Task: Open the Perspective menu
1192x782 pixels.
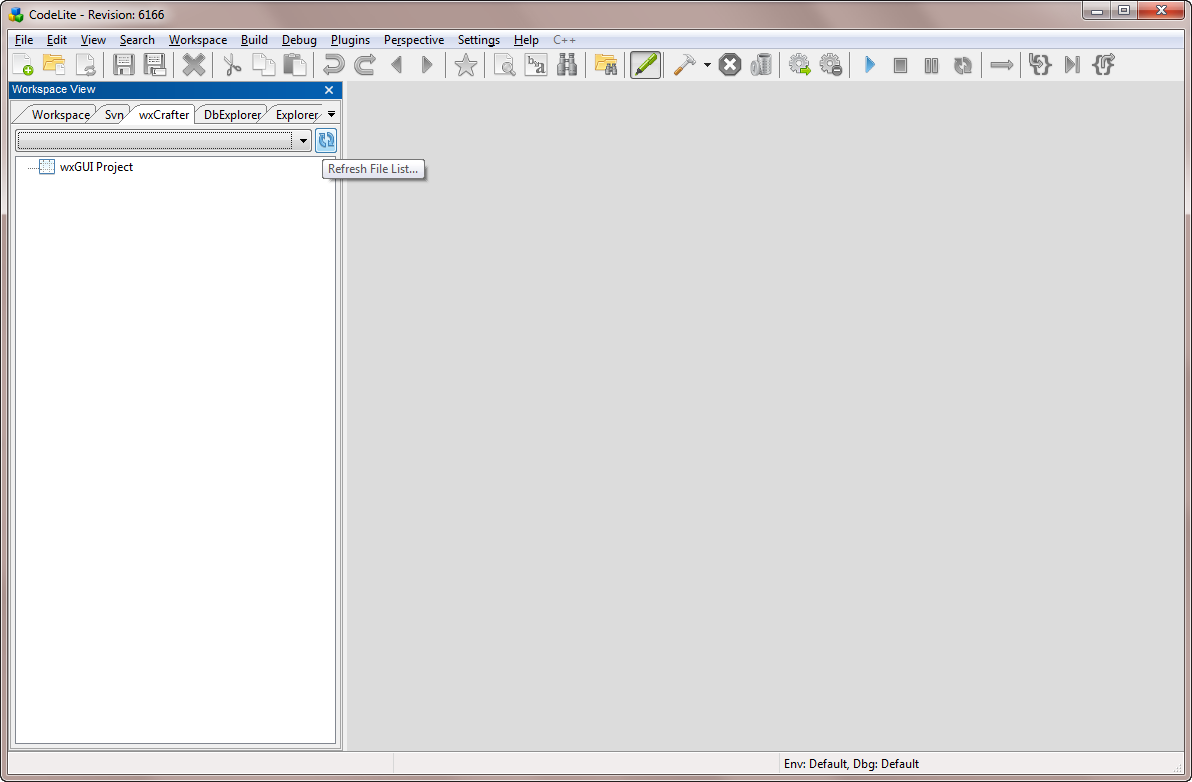Action: point(414,40)
